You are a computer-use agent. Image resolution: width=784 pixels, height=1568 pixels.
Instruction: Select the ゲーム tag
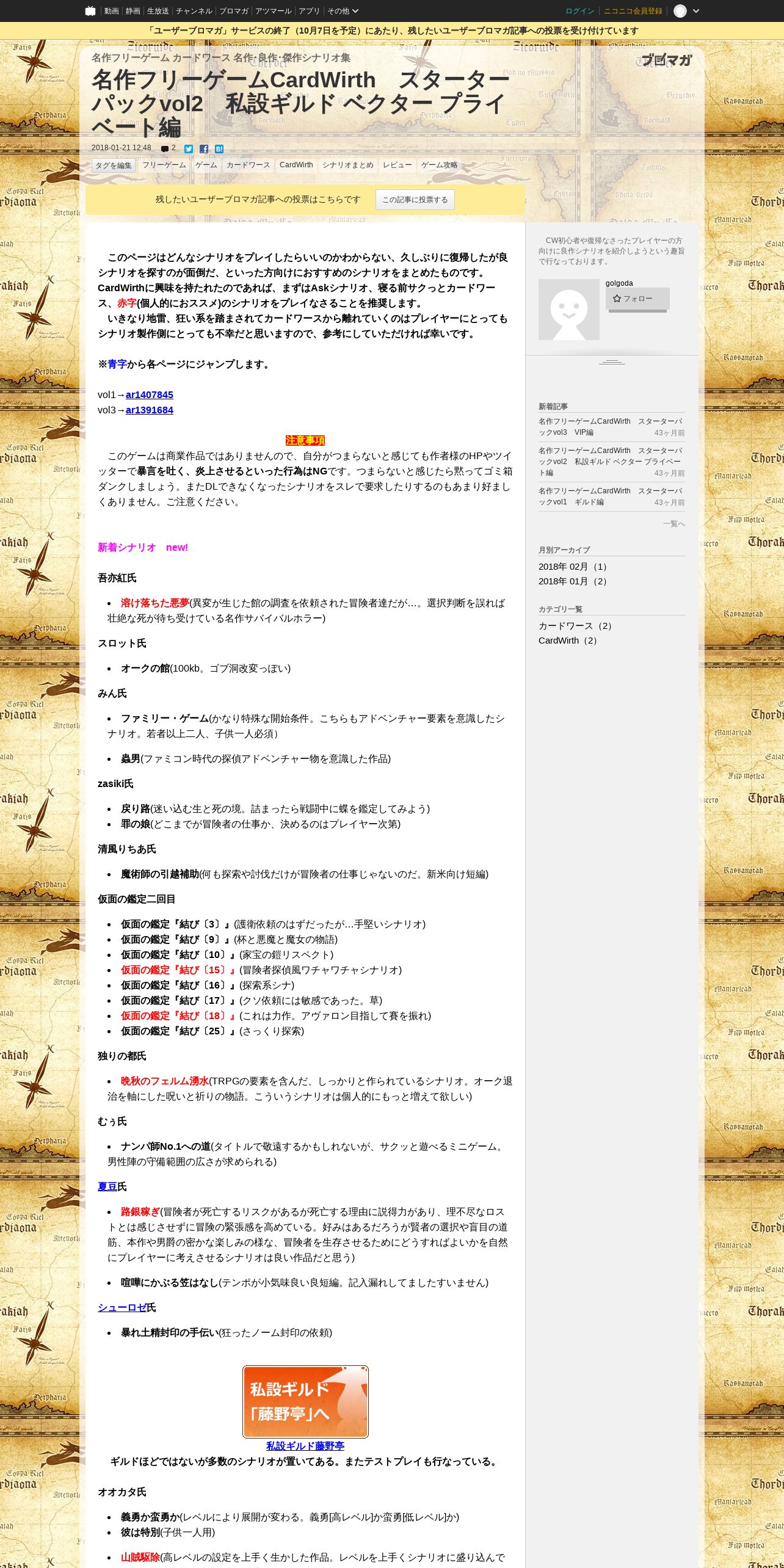[x=206, y=165]
